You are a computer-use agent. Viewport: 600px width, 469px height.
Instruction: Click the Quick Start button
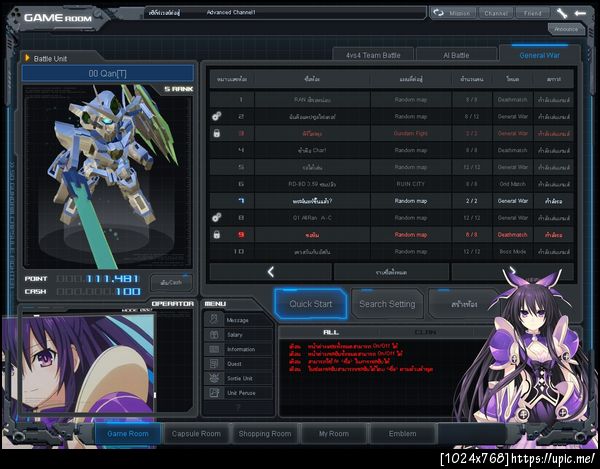click(311, 304)
